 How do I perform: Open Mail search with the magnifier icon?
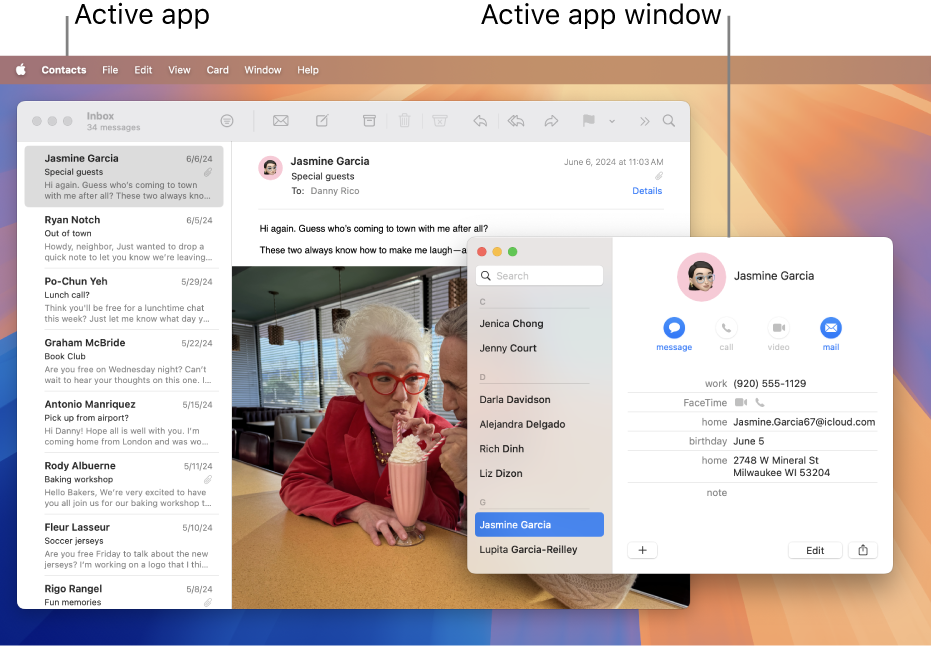(668, 120)
